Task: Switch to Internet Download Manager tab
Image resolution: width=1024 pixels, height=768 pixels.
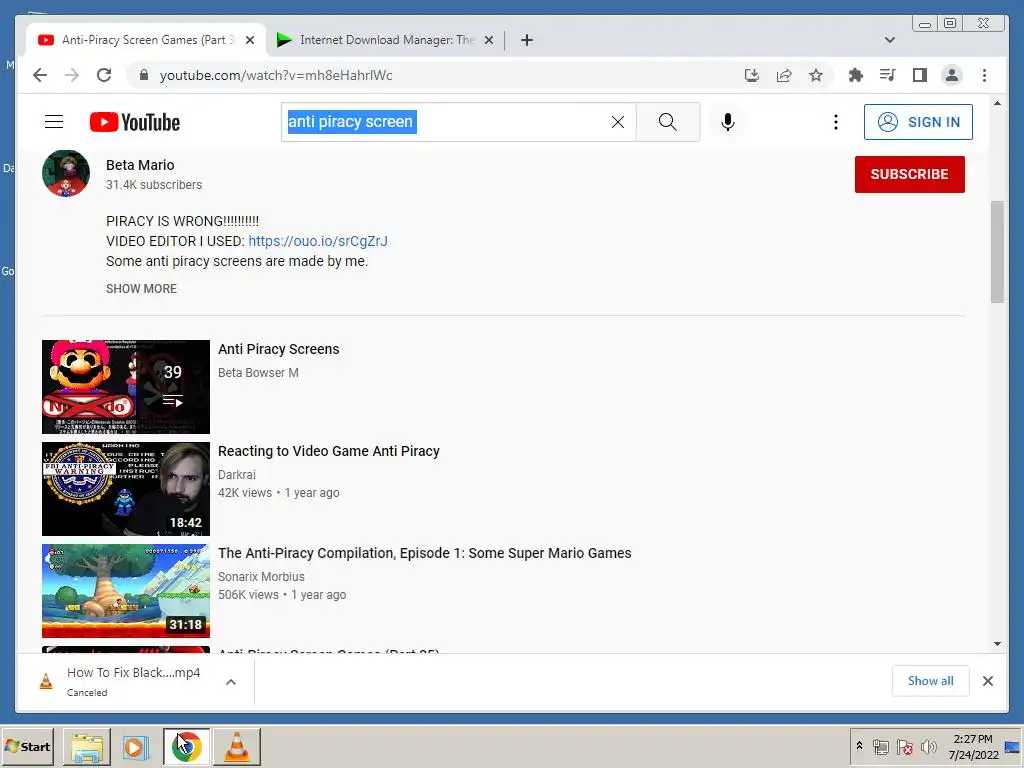Action: click(385, 40)
